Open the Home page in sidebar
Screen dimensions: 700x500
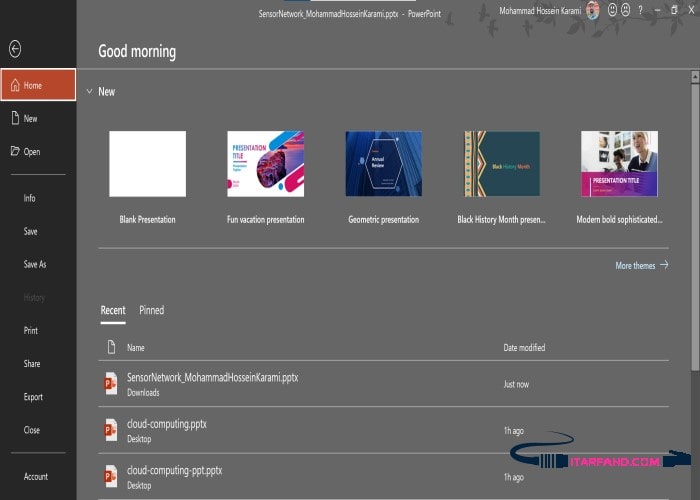coord(38,85)
